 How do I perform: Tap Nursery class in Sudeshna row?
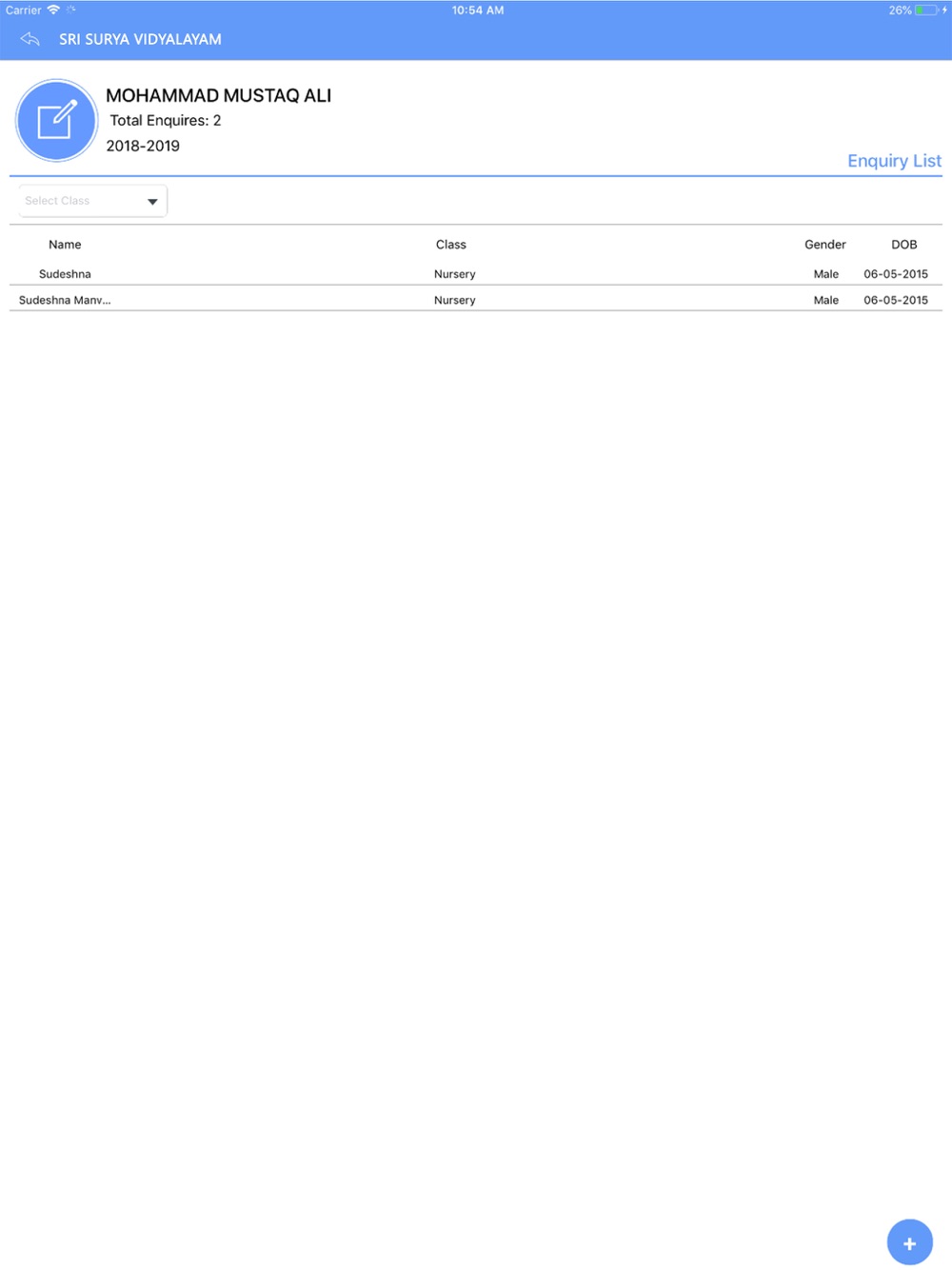455,274
